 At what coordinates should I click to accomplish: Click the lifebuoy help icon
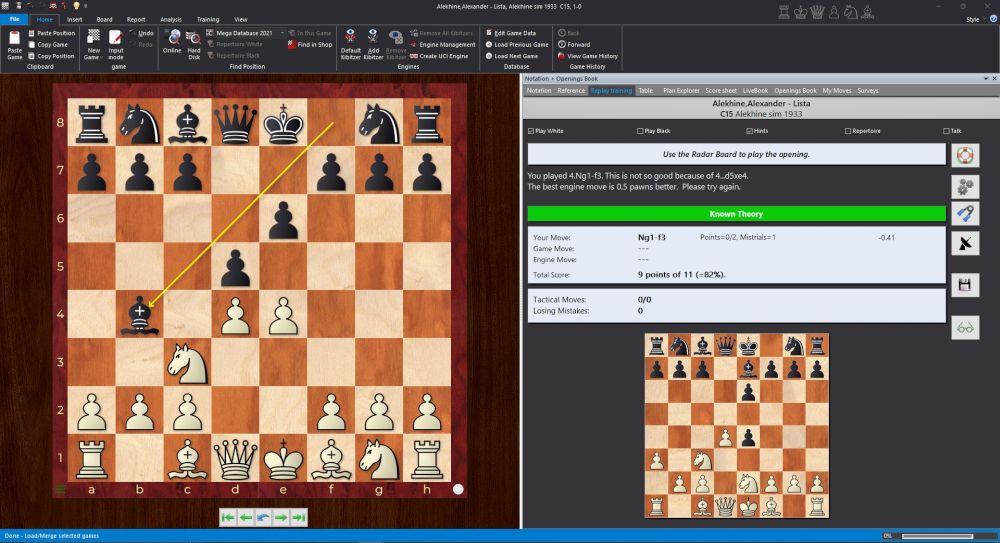click(965, 155)
